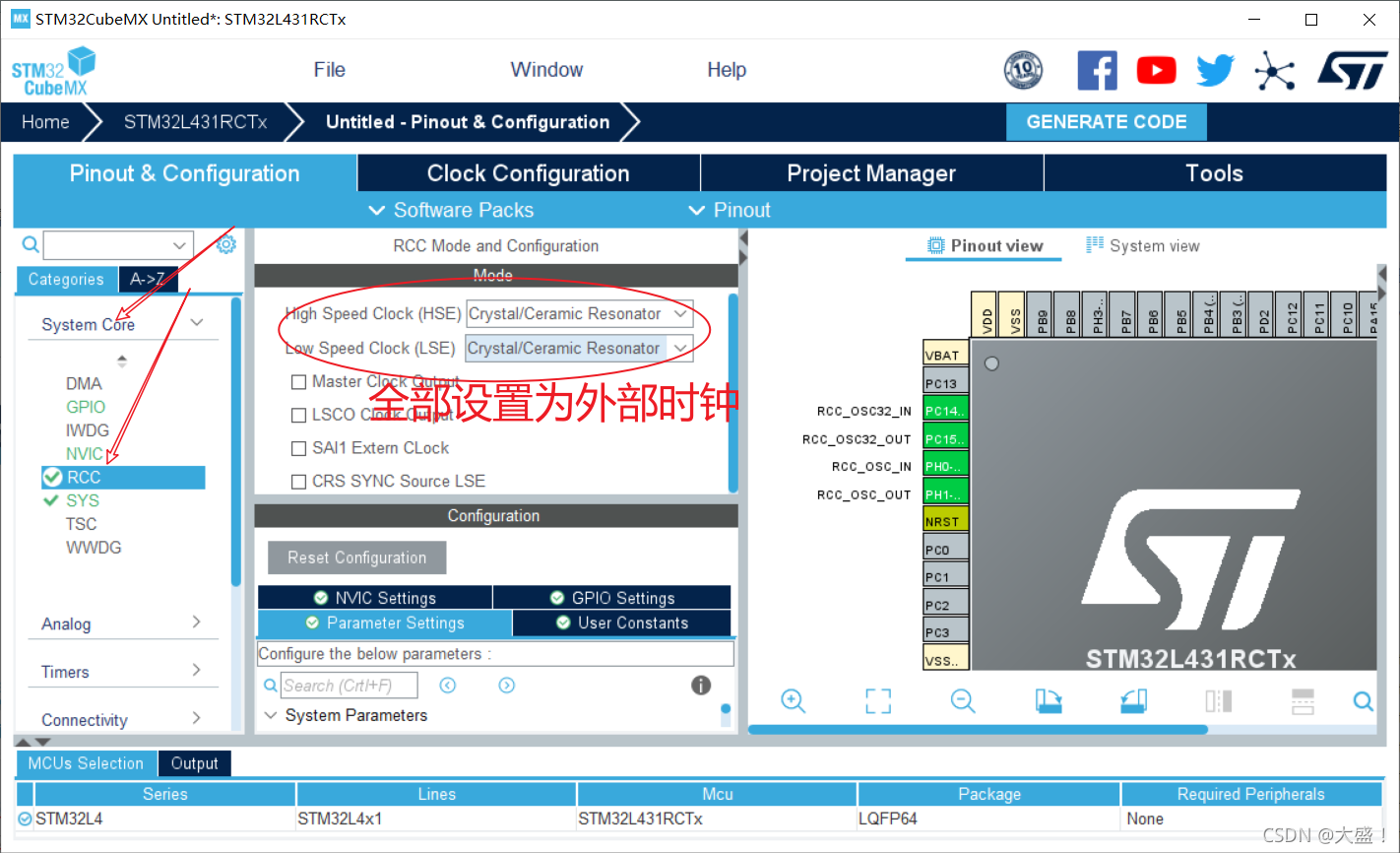This screenshot has width=1400, height=853.
Task: Click the horizontal layout icon
Action: pyautogui.click(x=1303, y=700)
